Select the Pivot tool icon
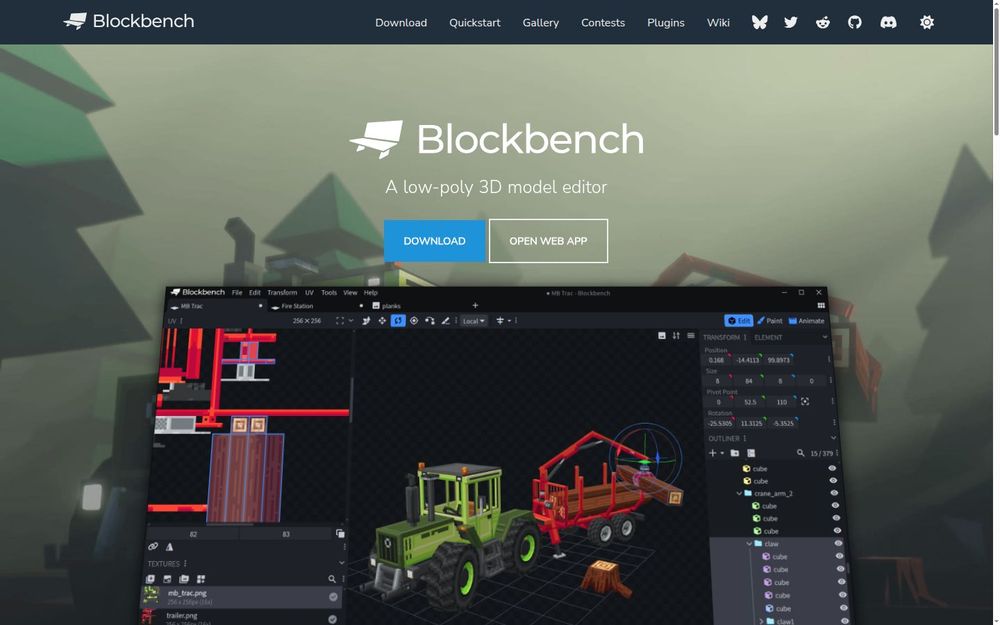The width and height of the screenshot is (1000, 625). [x=414, y=321]
